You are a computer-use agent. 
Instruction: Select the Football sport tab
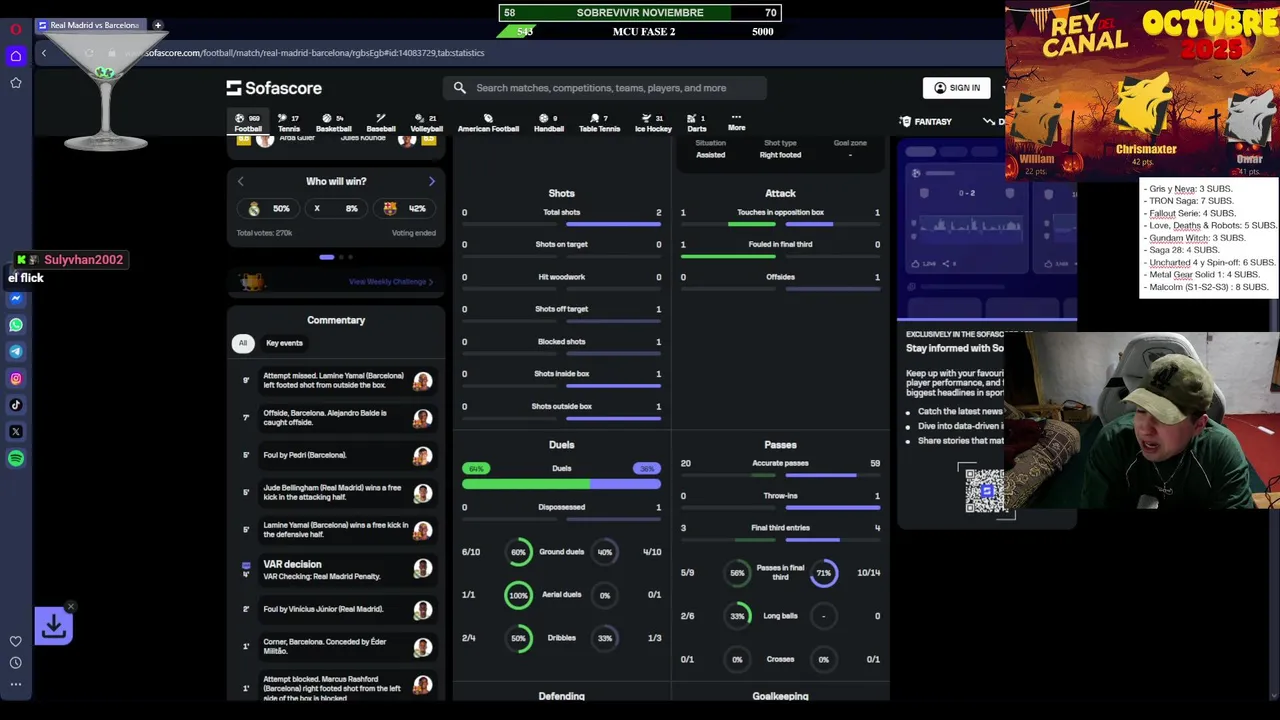tap(248, 123)
